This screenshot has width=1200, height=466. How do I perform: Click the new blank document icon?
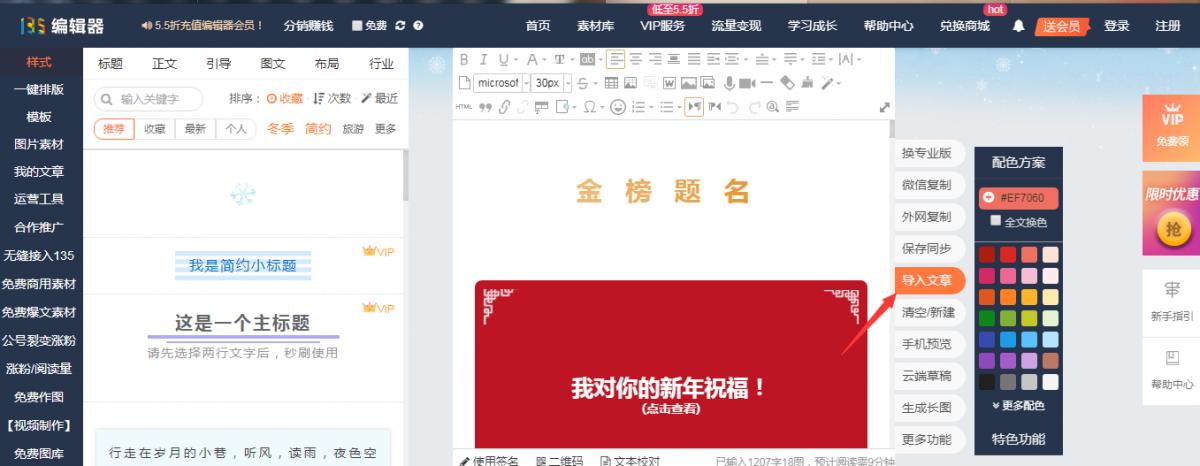point(464,83)
